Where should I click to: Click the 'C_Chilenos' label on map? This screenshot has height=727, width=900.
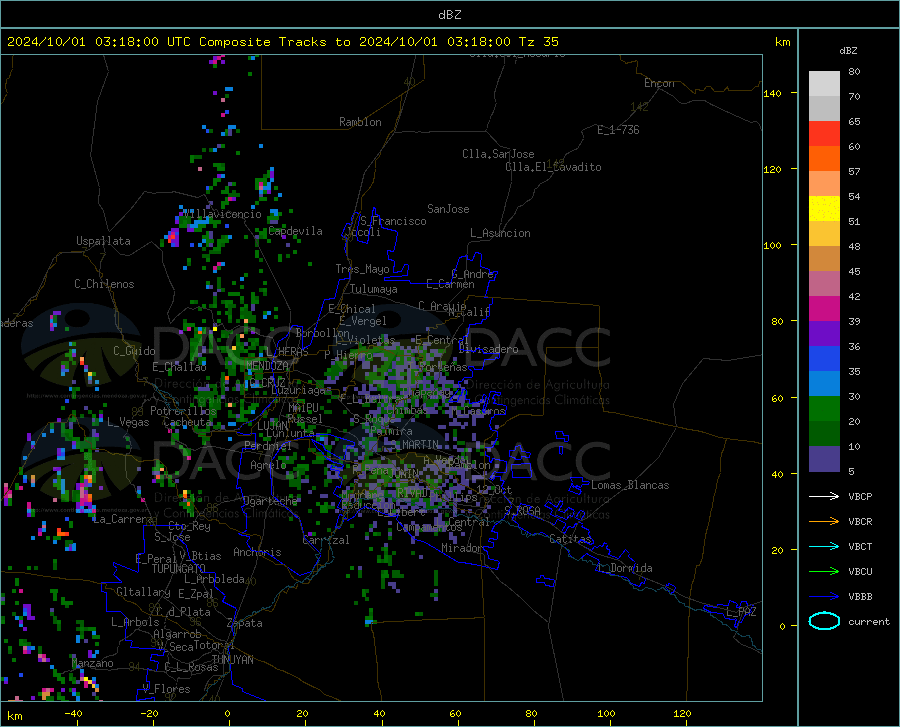(x=104, y=284)
